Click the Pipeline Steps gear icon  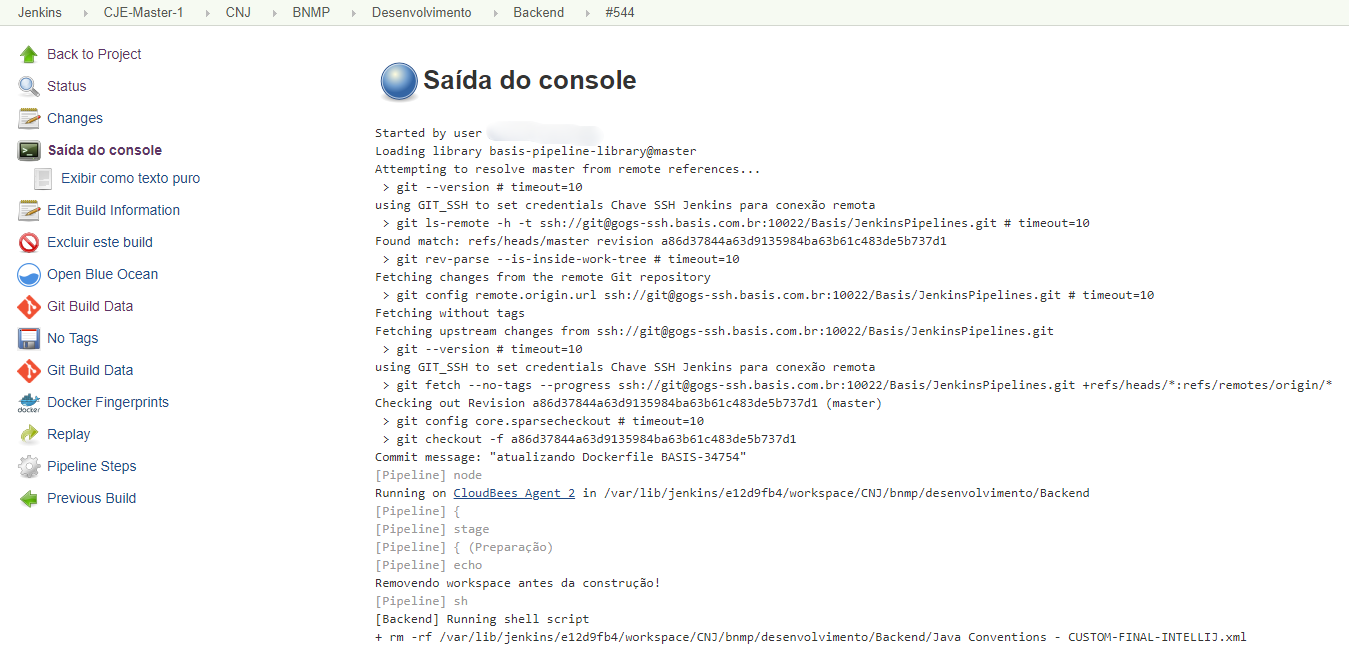29,466
